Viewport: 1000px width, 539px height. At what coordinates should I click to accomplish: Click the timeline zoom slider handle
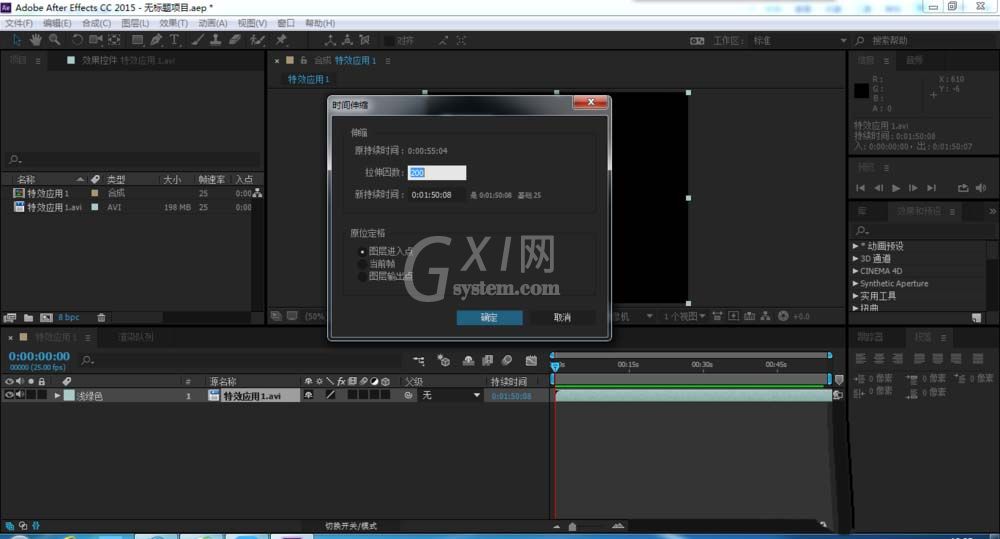coord(572,527)
